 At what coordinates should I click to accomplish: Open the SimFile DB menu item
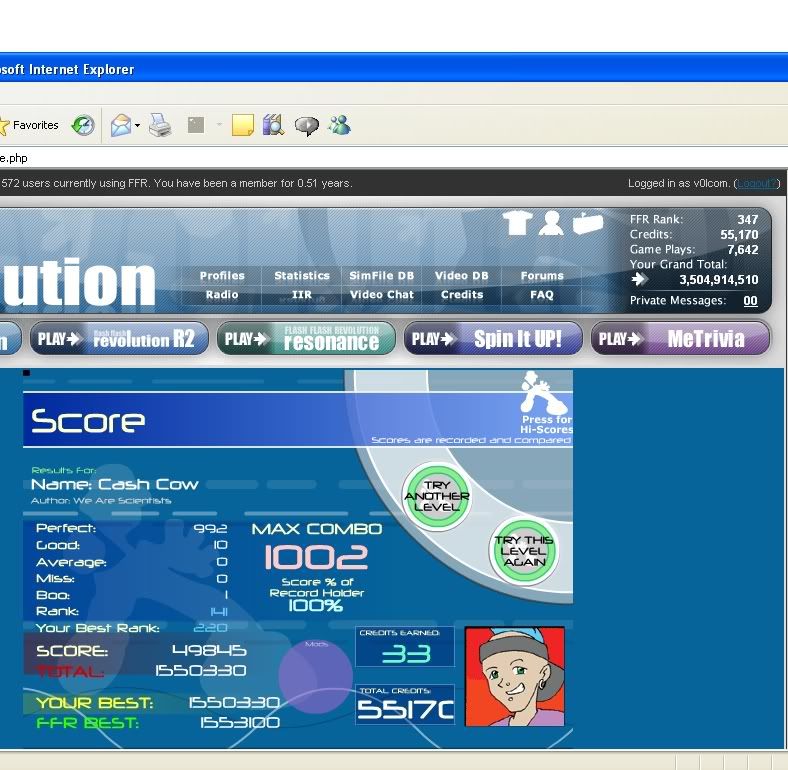coord(382,275)
